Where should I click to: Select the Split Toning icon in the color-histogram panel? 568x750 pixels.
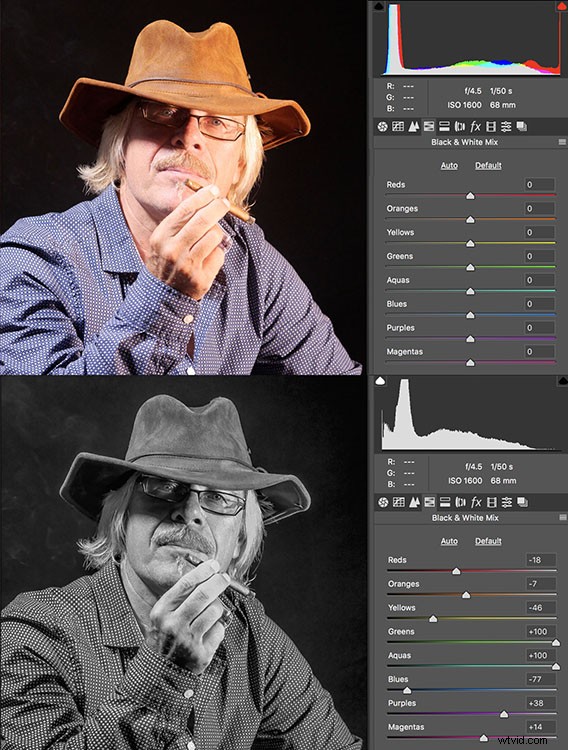(x=444, y=126)
